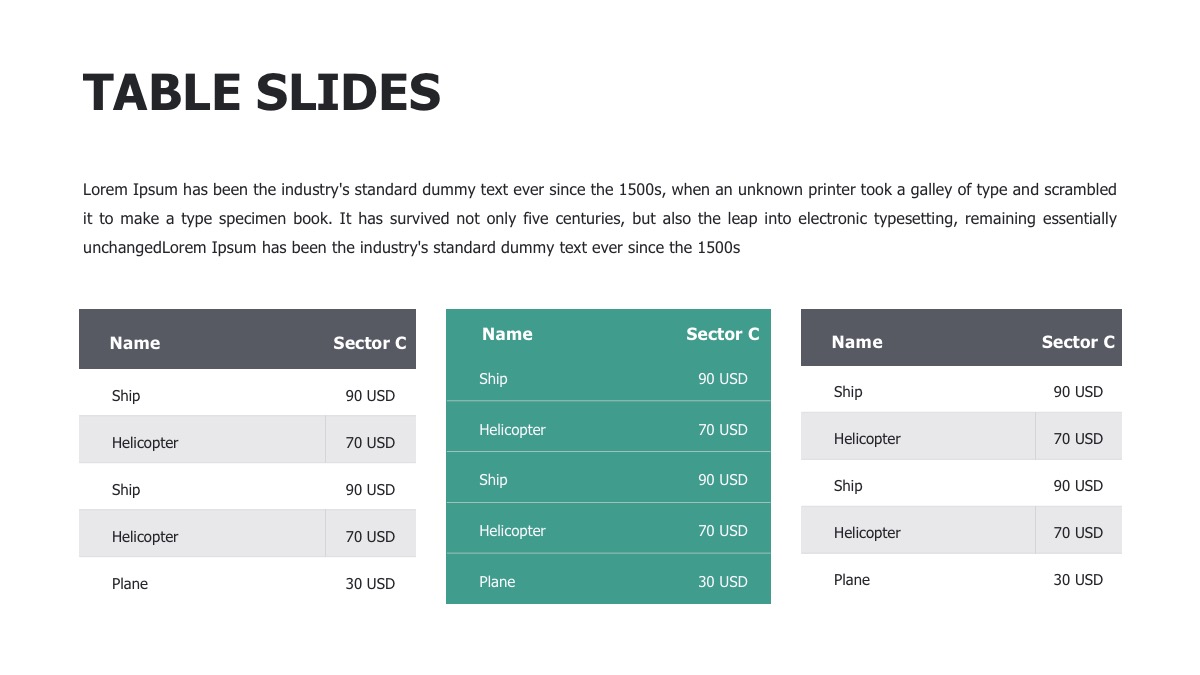The image size is (1200, 675).
Task: Select the last 70 USD cell in the right table
Action: point(1078,533)
